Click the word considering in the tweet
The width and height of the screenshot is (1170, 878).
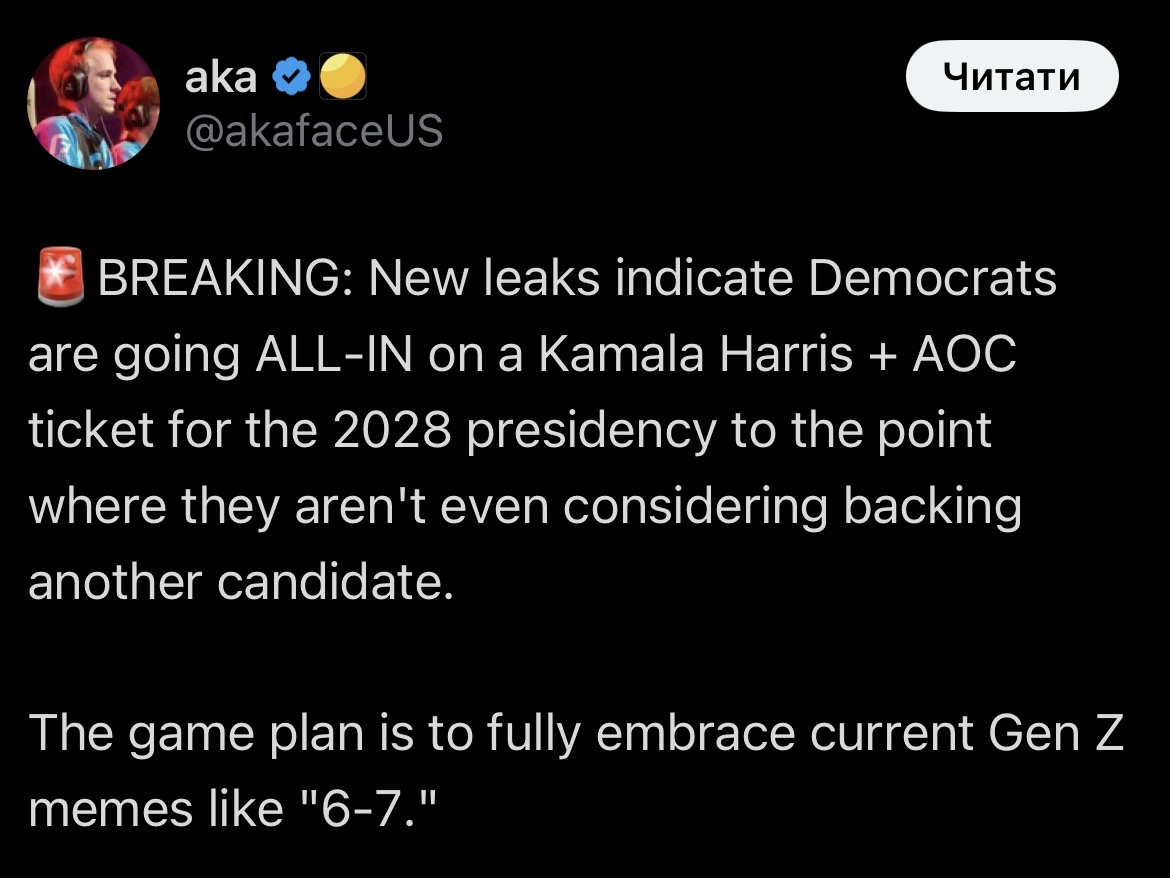coord(696,507)
